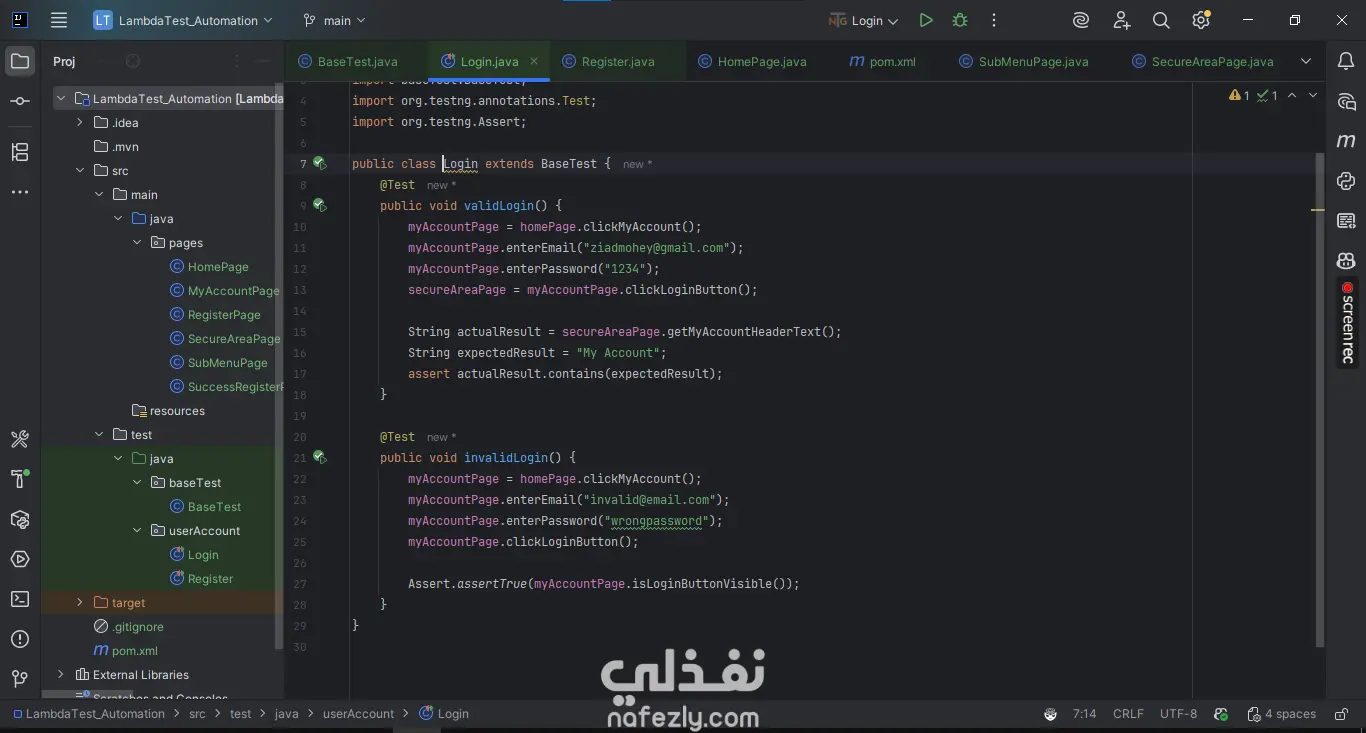
Task: Click the UTF-8 encoding in status bar
Action: pyautogui.click(x=1178, y=714)
